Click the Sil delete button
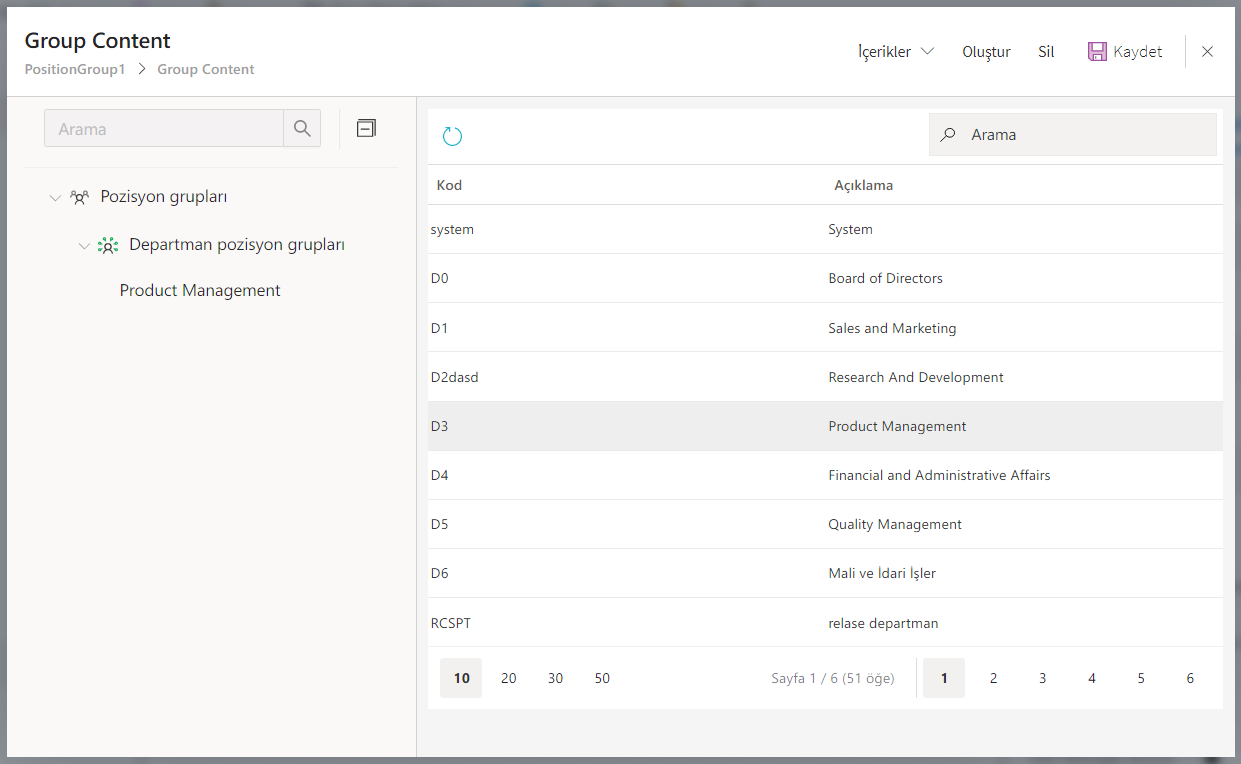 point(1046,52)
